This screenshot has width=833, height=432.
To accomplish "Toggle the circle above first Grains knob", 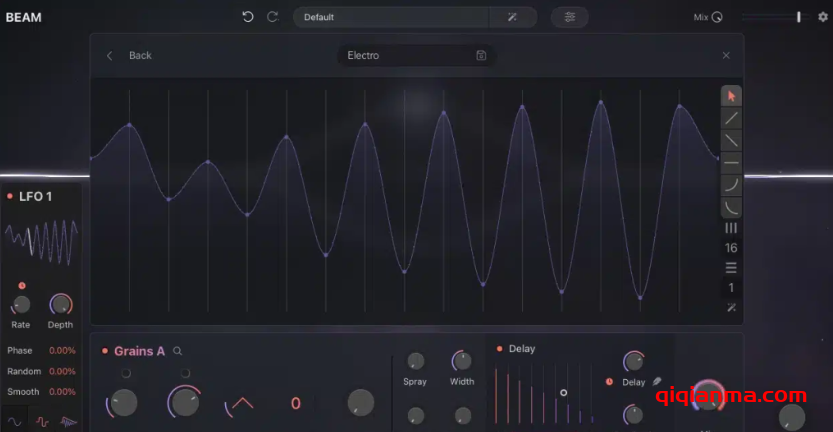I will tap(126, 373).
